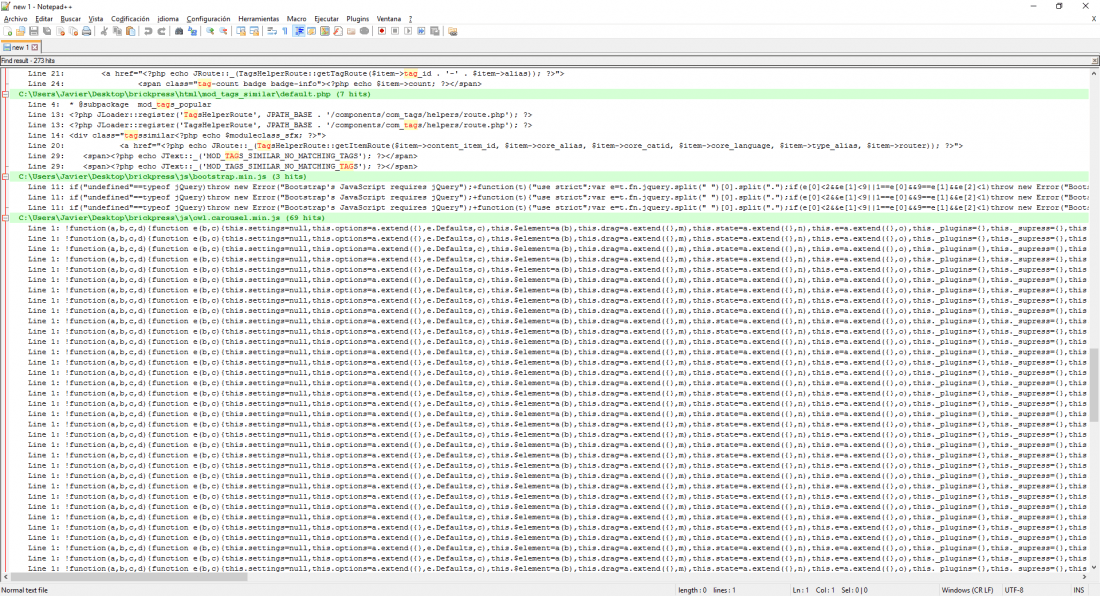The image size is (1100, 596).
Task: Open user defined language icon
Action: tap(311, 31)
